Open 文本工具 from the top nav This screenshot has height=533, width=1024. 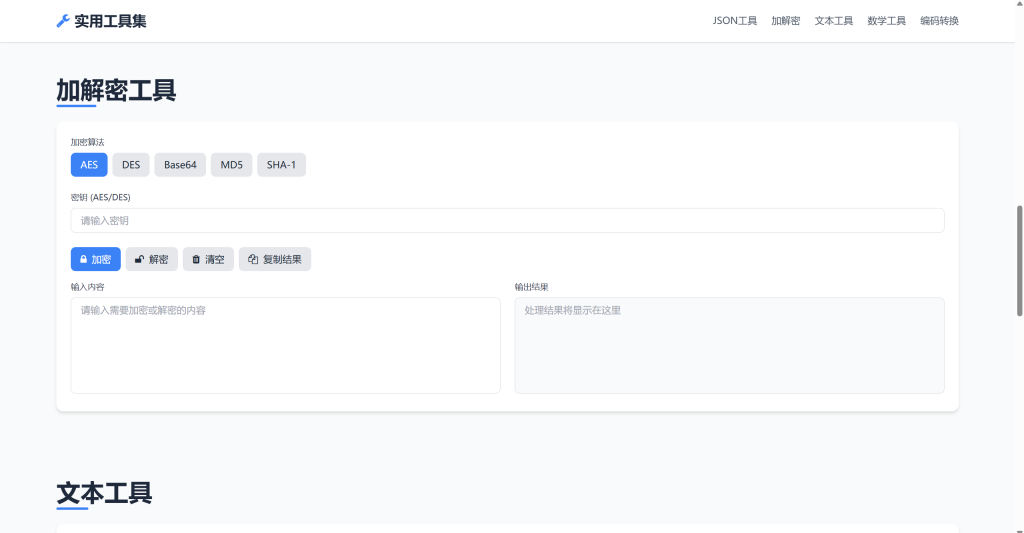click(x=834, y=21)
